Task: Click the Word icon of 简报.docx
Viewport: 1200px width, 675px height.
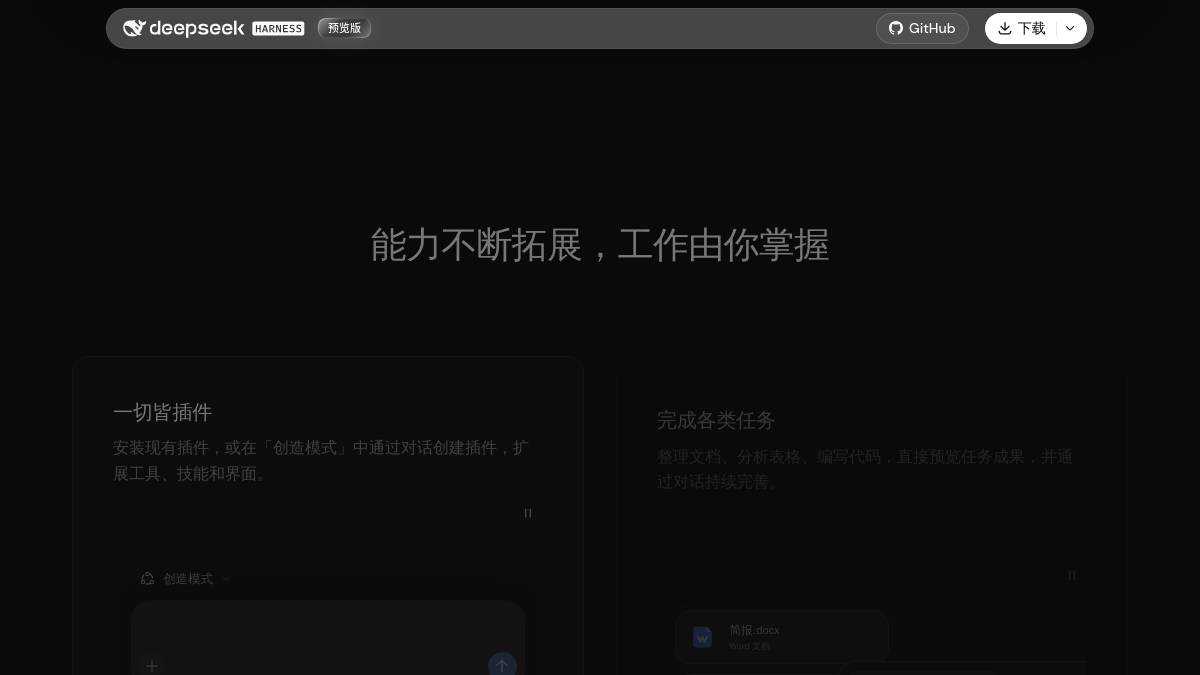Action: point(703,637)
